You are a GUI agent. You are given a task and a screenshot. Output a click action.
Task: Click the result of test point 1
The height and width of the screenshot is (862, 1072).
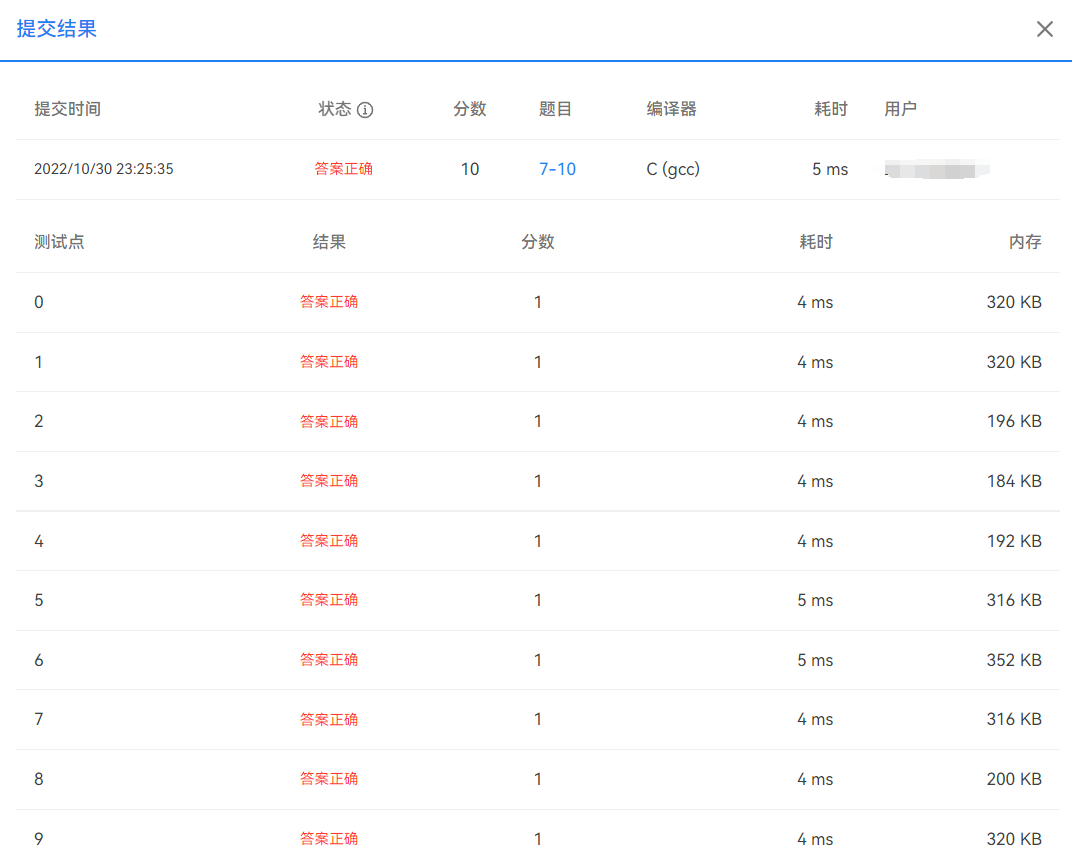329,362
